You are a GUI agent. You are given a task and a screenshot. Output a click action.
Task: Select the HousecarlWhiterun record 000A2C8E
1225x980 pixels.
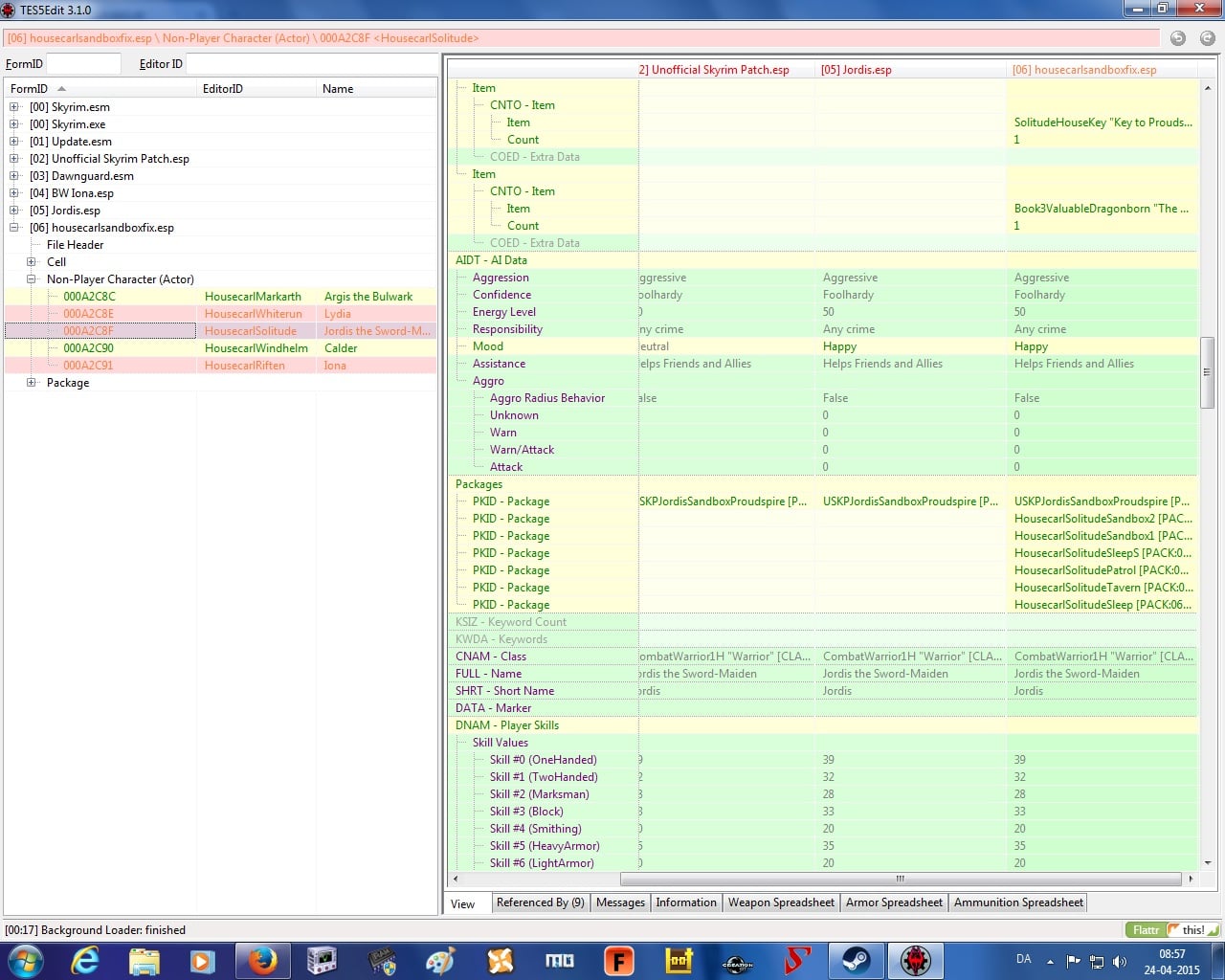(x=220, y=314)
